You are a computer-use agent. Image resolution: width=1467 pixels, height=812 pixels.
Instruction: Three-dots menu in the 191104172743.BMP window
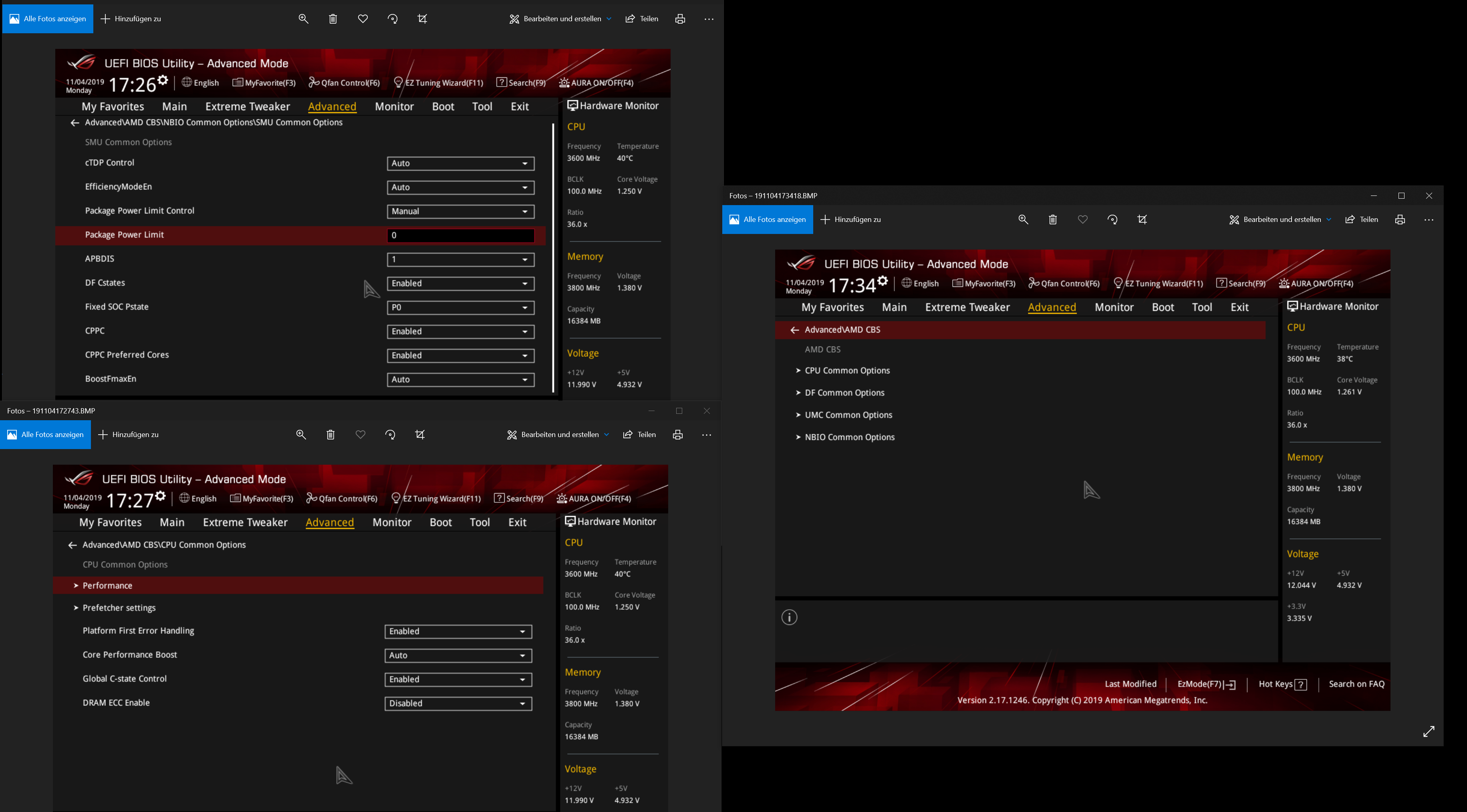click(x=707, y=435)
